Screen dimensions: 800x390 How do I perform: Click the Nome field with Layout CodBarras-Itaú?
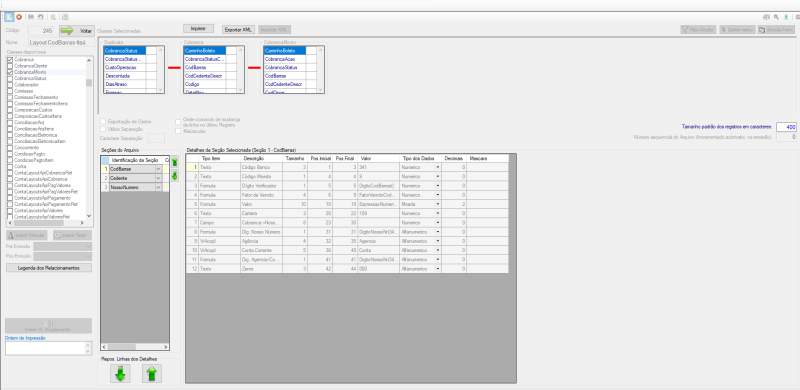(x=61, y=43)
